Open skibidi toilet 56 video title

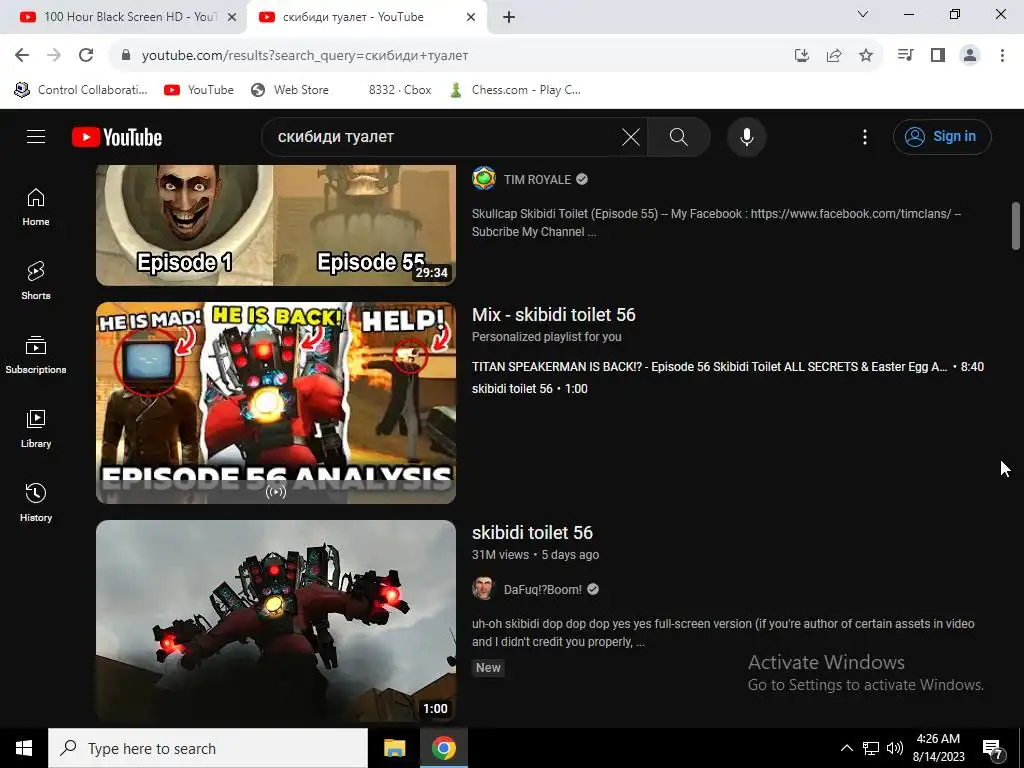(532, 533)
